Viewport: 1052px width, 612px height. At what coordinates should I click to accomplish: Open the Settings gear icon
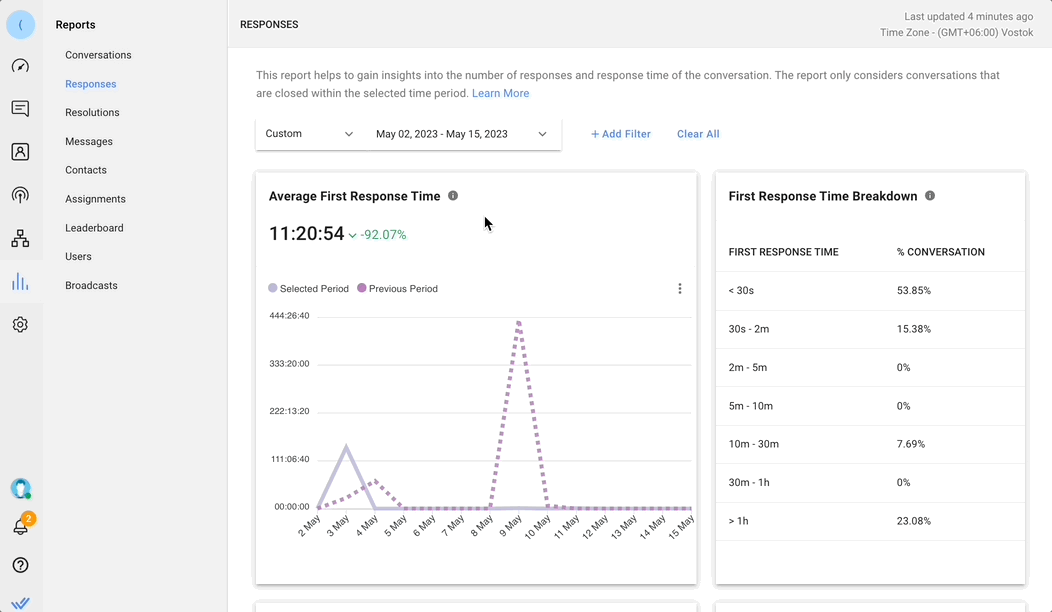[x=20, y=325]
